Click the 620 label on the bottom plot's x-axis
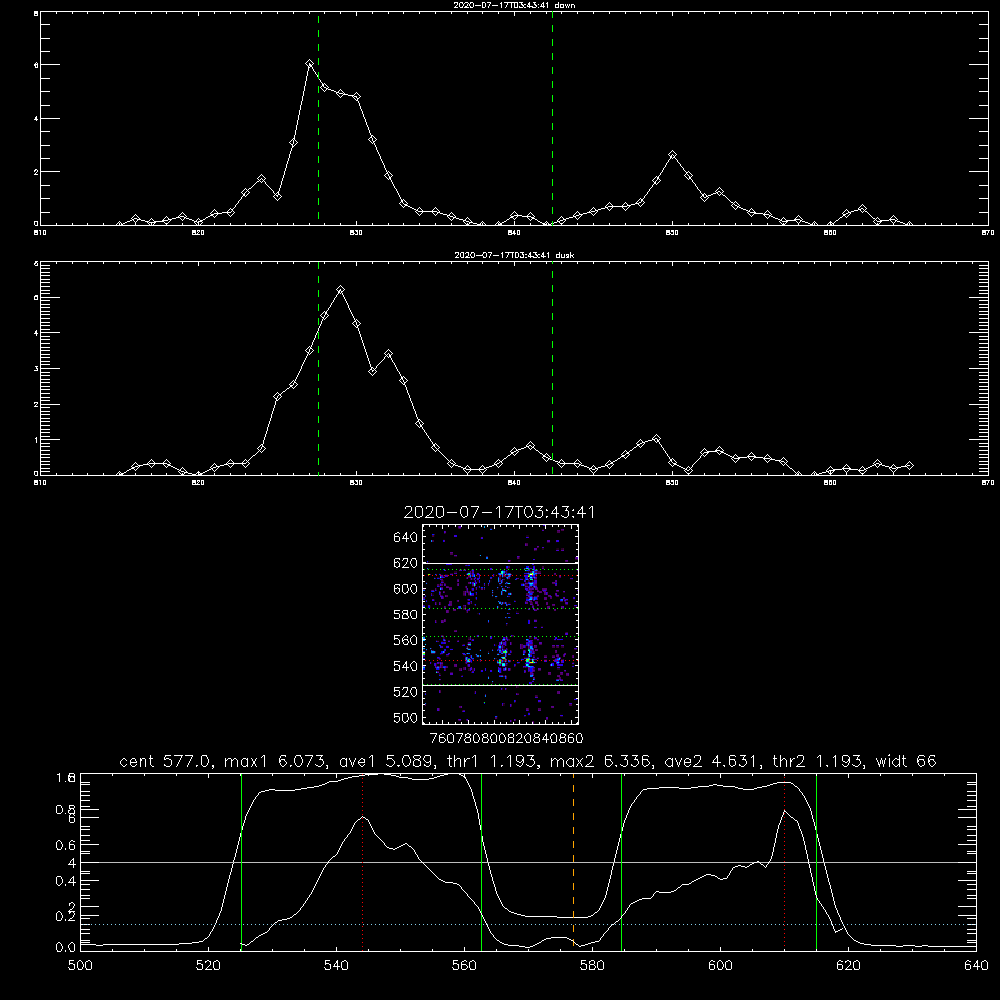The height and width of the screenshot is (1000, 1000). click(x=848, y=966)
